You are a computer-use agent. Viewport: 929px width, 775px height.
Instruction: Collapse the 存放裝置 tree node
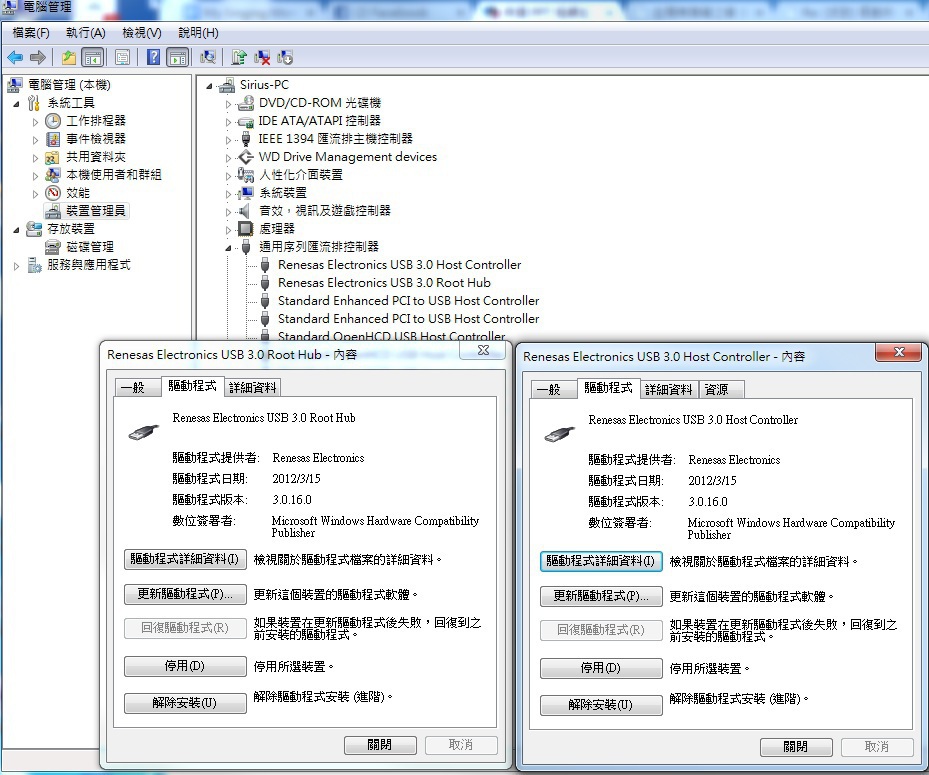click(x=17, y=230)
